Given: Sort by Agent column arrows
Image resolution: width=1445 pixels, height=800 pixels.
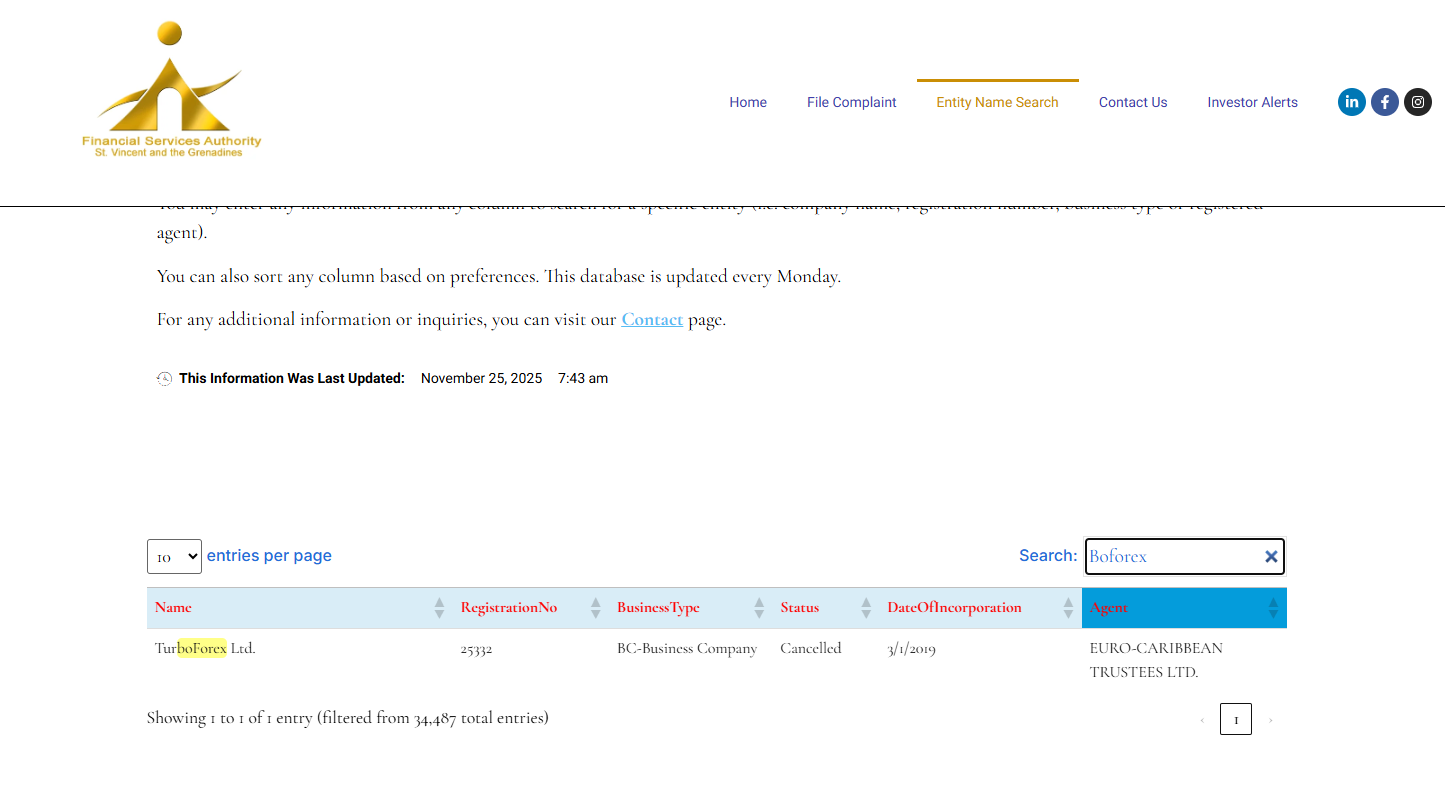Looking at the screenshot, I should [x=1273, y=608].
